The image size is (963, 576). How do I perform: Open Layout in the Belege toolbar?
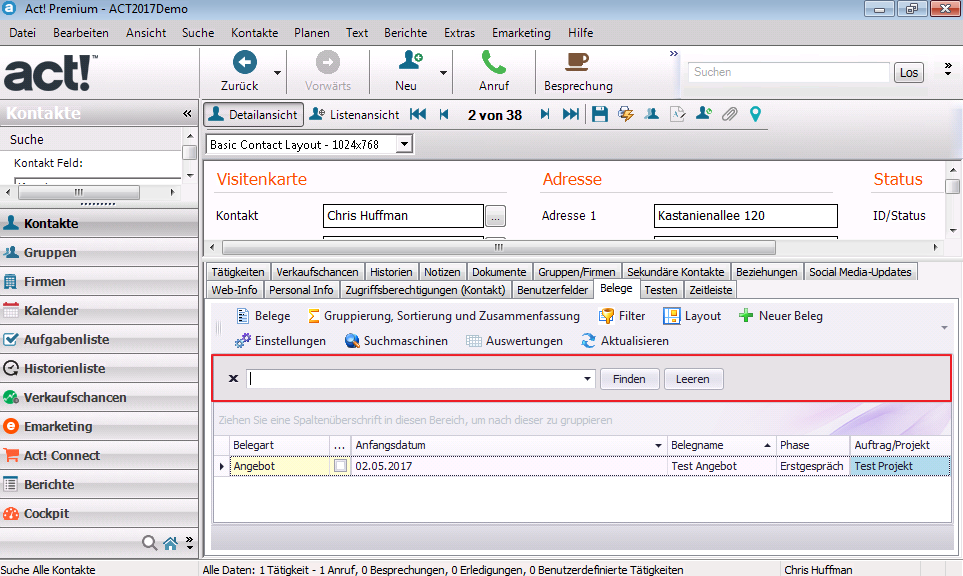point(692,316)
